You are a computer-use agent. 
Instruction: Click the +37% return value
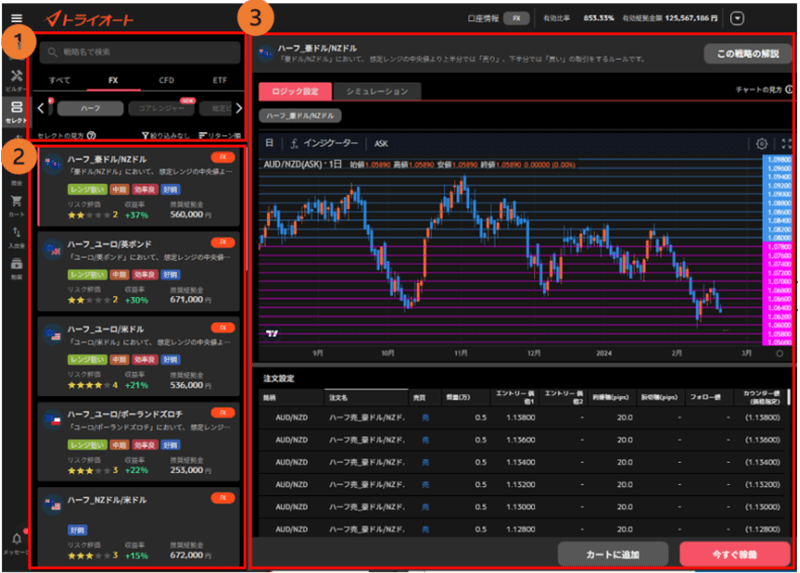pyautogui.click(x=137, y=215)
